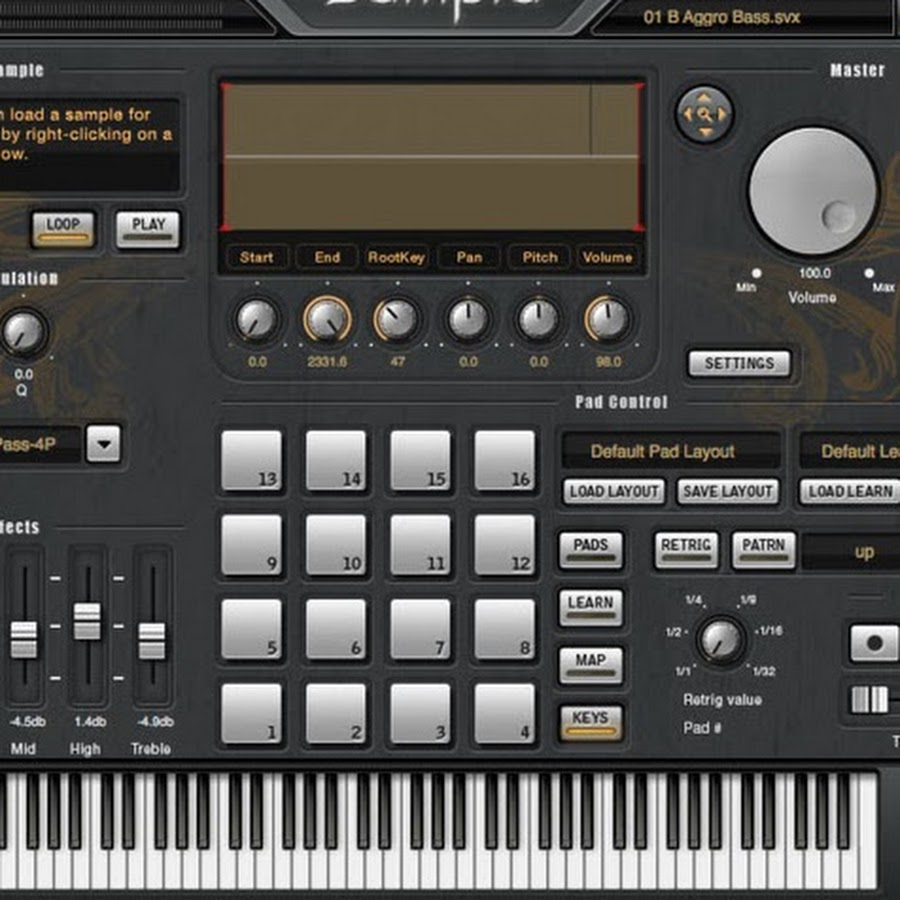Click the -4.9db Treble value
This screenshot has width=900, height=900.
(156, 721)
